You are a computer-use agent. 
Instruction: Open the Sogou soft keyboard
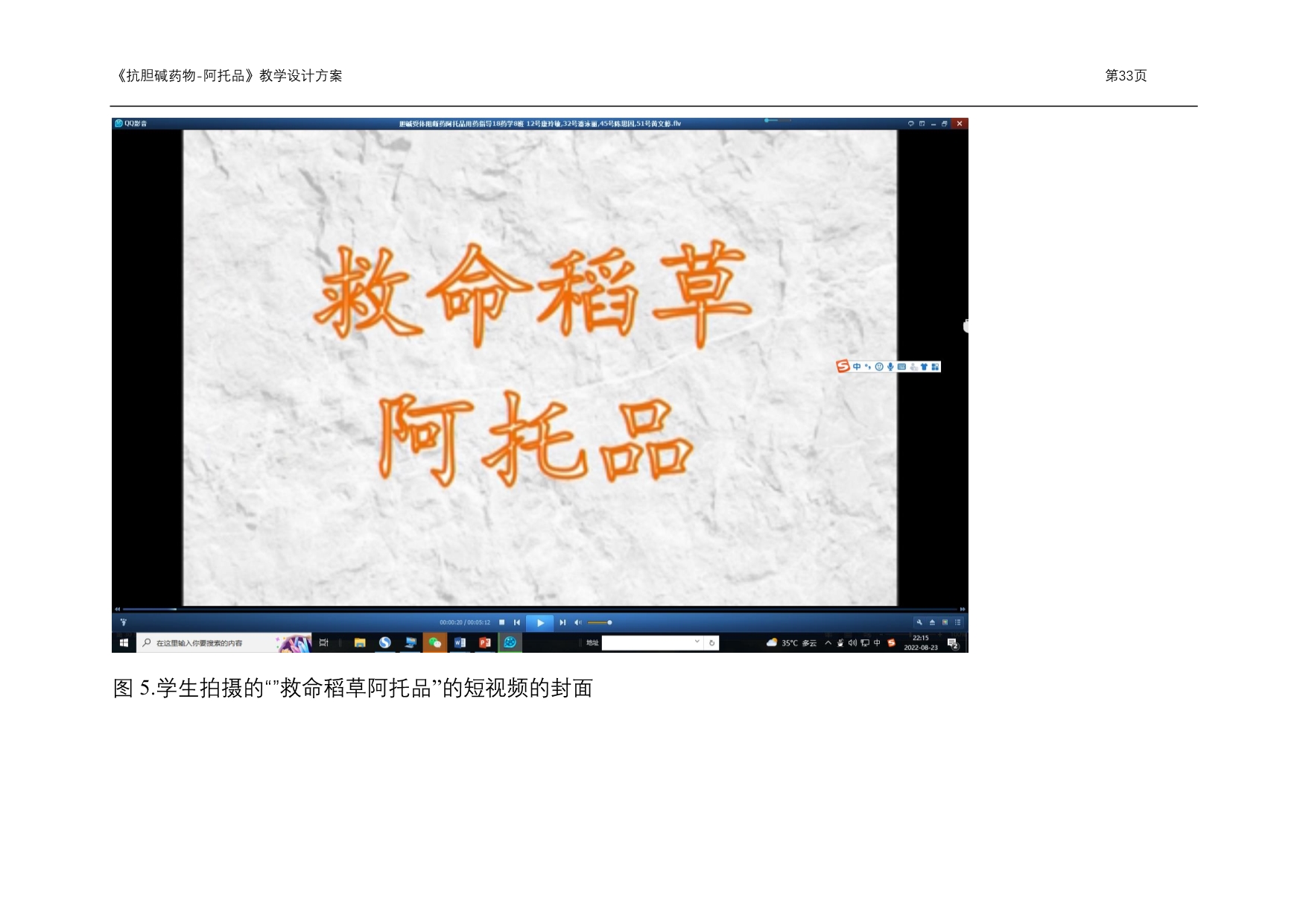(901, 367)
